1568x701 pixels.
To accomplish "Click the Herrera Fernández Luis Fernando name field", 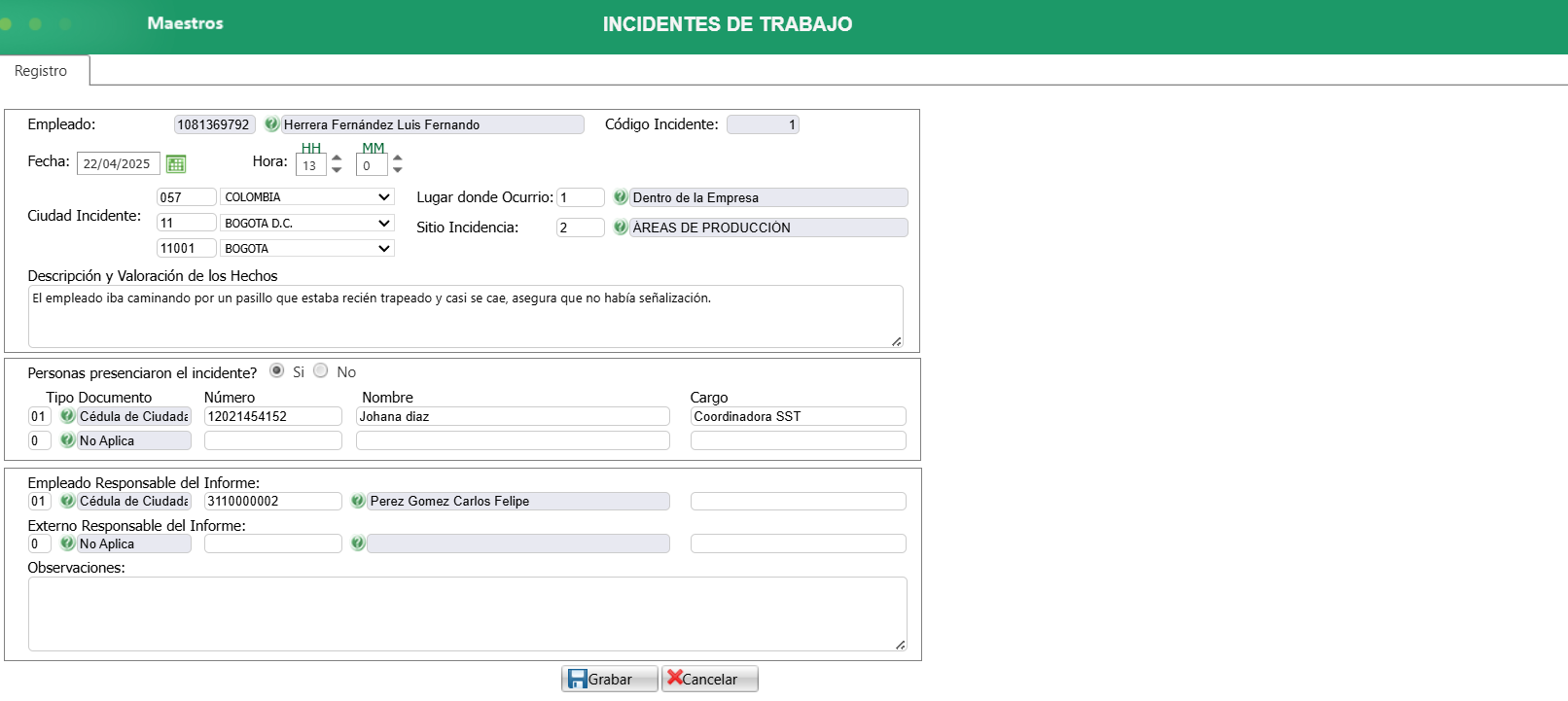I will tap(433, 124).
